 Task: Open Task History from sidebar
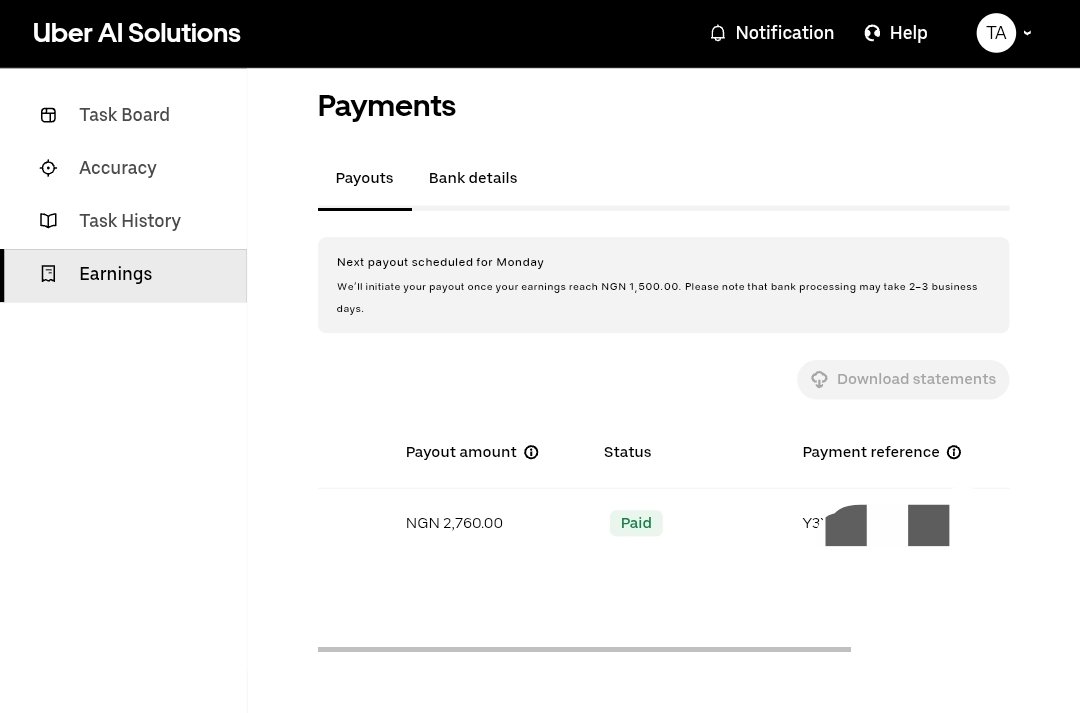click(129, 220)
